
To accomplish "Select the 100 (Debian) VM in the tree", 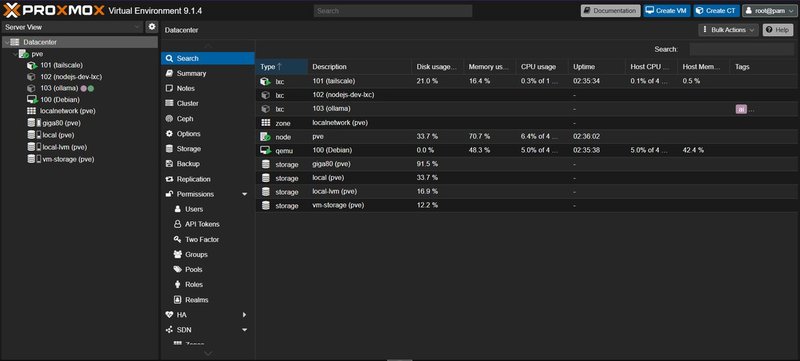I will 60,99.
